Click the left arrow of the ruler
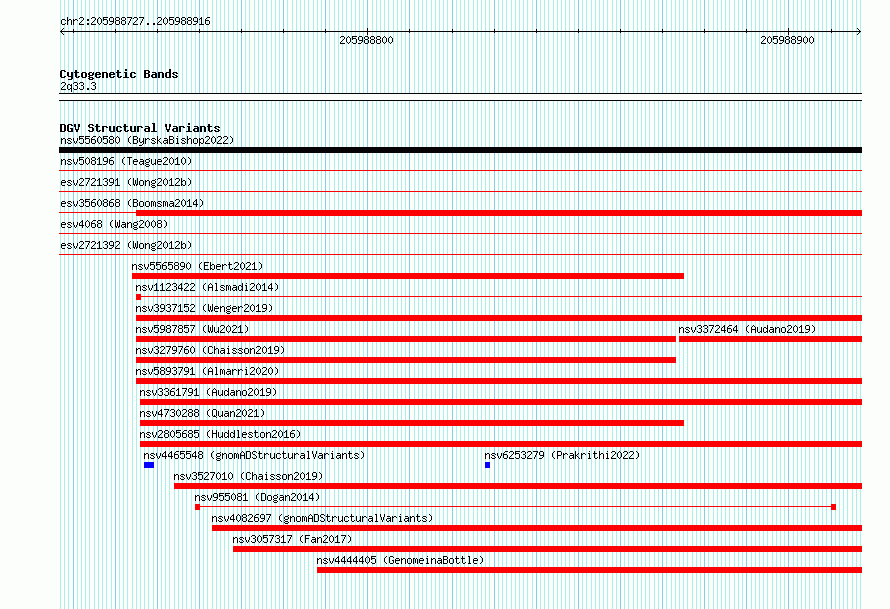890x609 pixels. (x=62, y=31)
